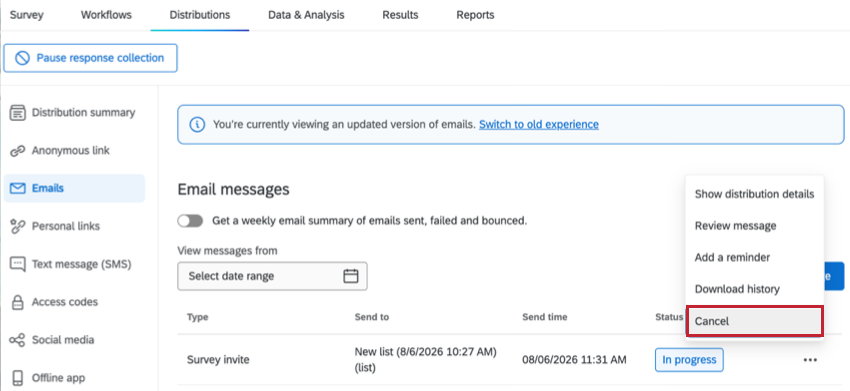850x391 pixels.
Task: Choose Add a reminder option
Action: point(755,258)
